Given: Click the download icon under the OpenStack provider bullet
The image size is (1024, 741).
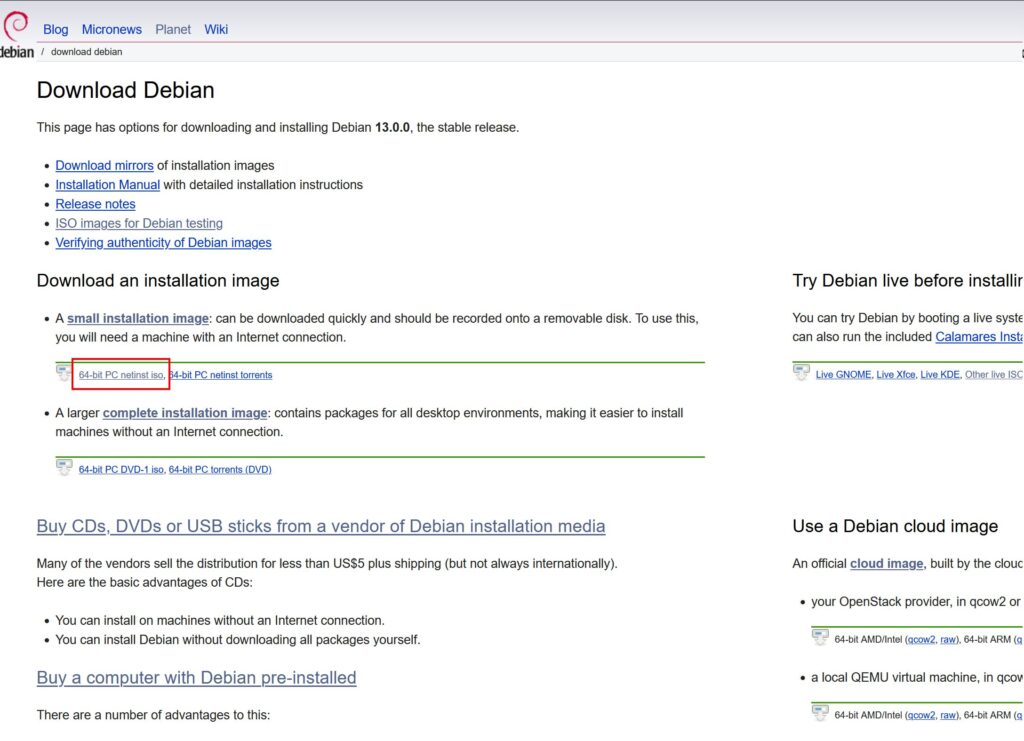Looking at the screenshot, I should (x=820, y=637).
